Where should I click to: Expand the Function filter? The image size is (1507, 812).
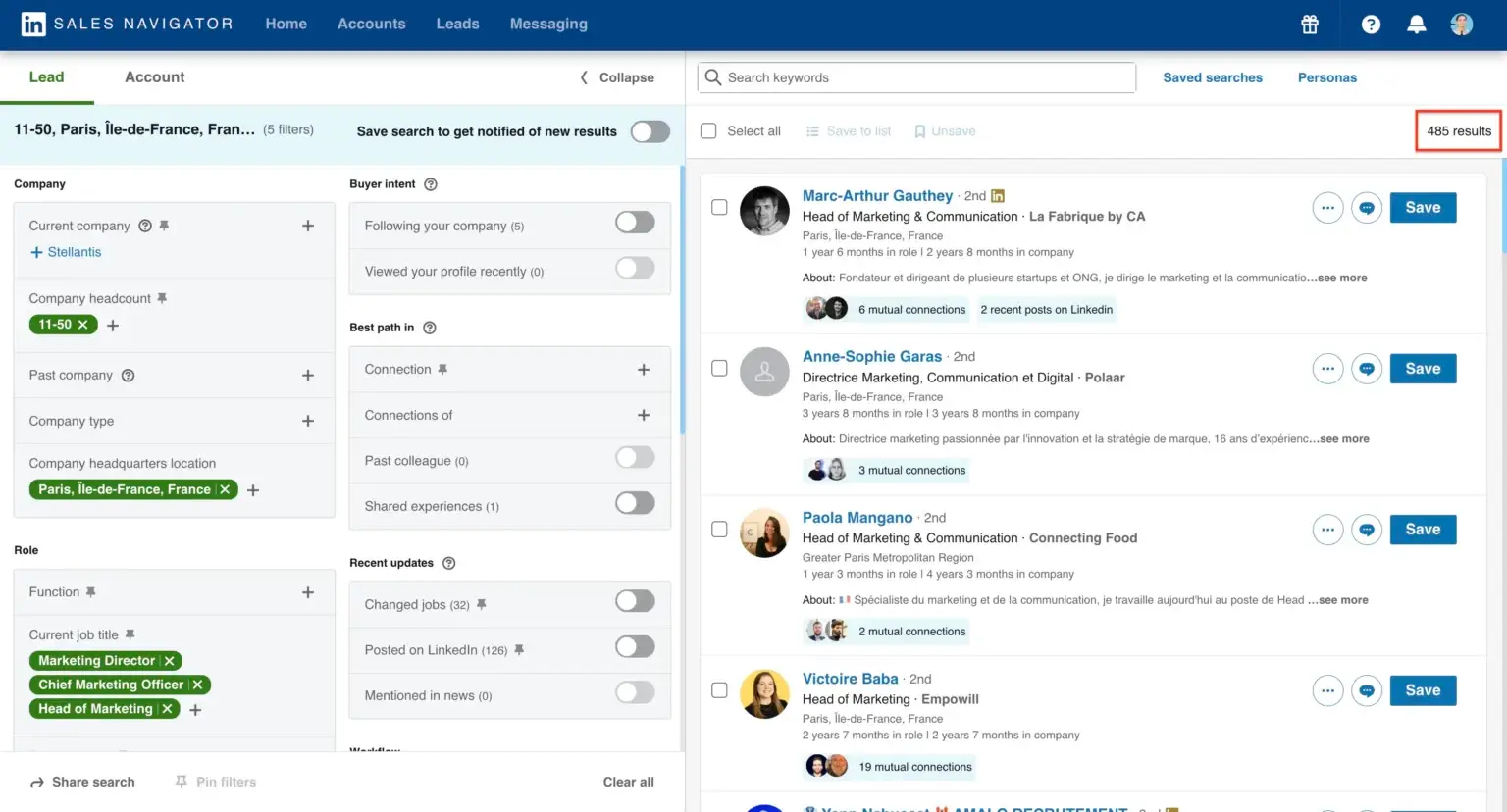[308, 592]
